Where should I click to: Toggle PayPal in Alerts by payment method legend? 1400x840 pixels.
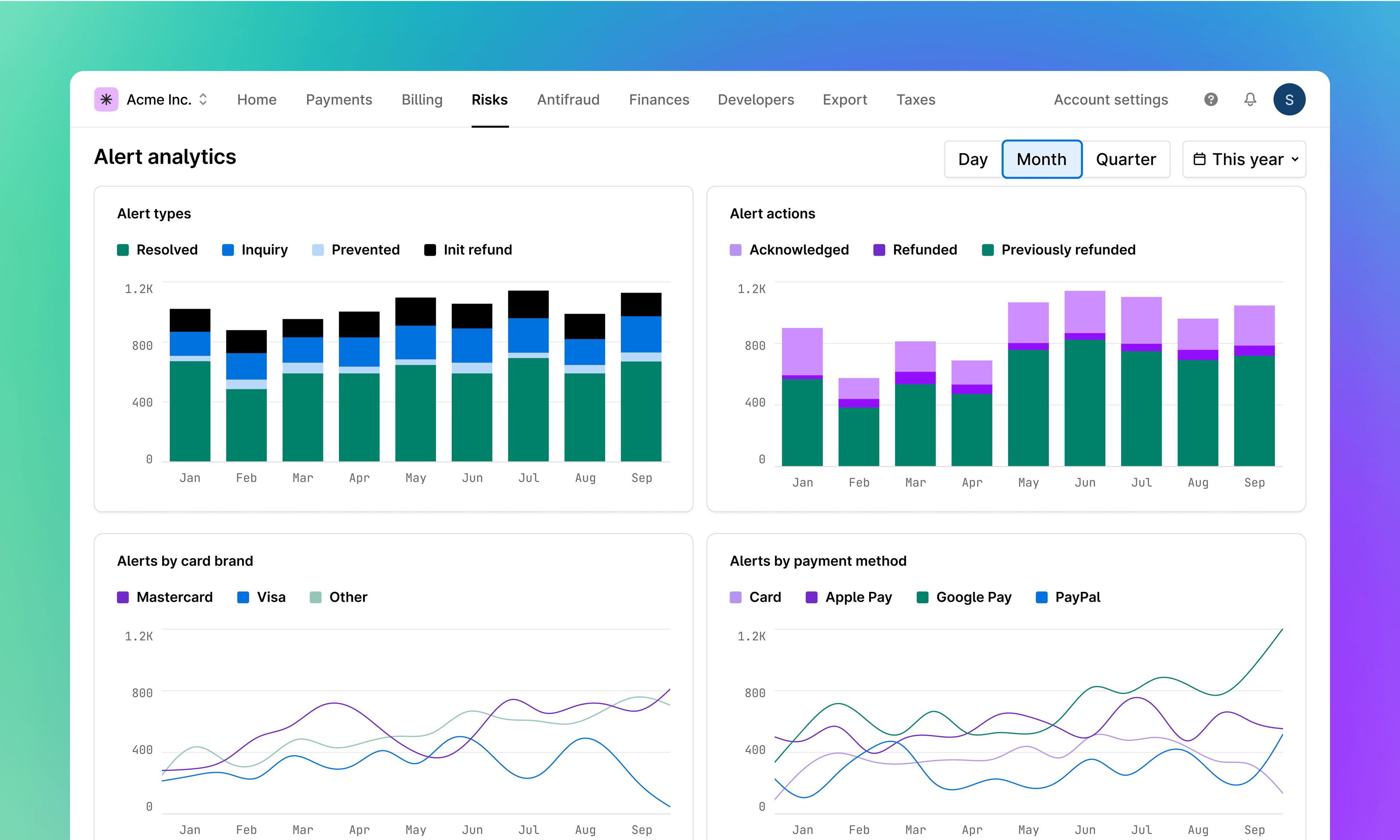coord(1067,597)
